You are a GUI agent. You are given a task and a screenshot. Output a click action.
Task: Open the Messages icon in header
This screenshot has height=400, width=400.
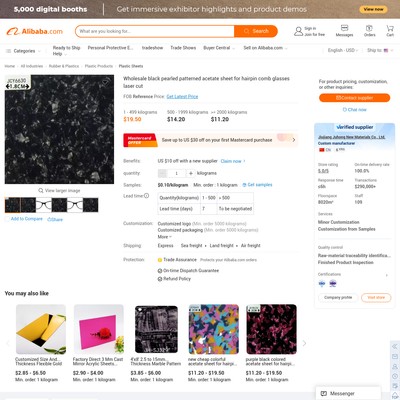pyautogui.click(x=344, y=28)
